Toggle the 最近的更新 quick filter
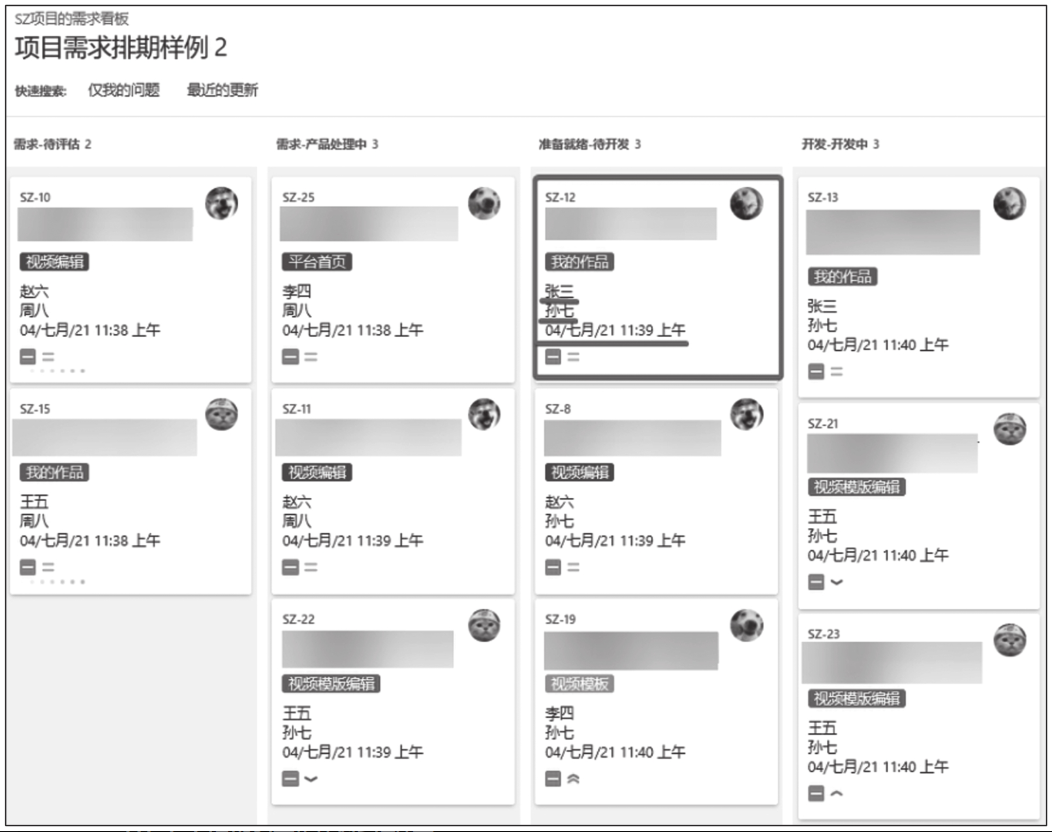 pyautogui.click(x=222, y=90)
